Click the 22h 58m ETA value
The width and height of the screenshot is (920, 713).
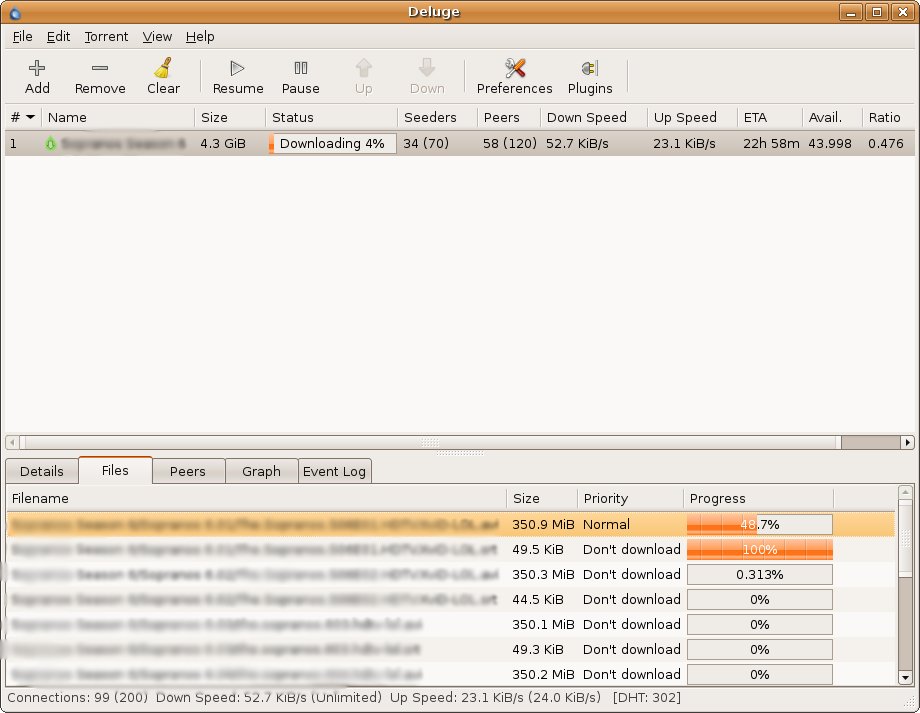coord(771,144)
